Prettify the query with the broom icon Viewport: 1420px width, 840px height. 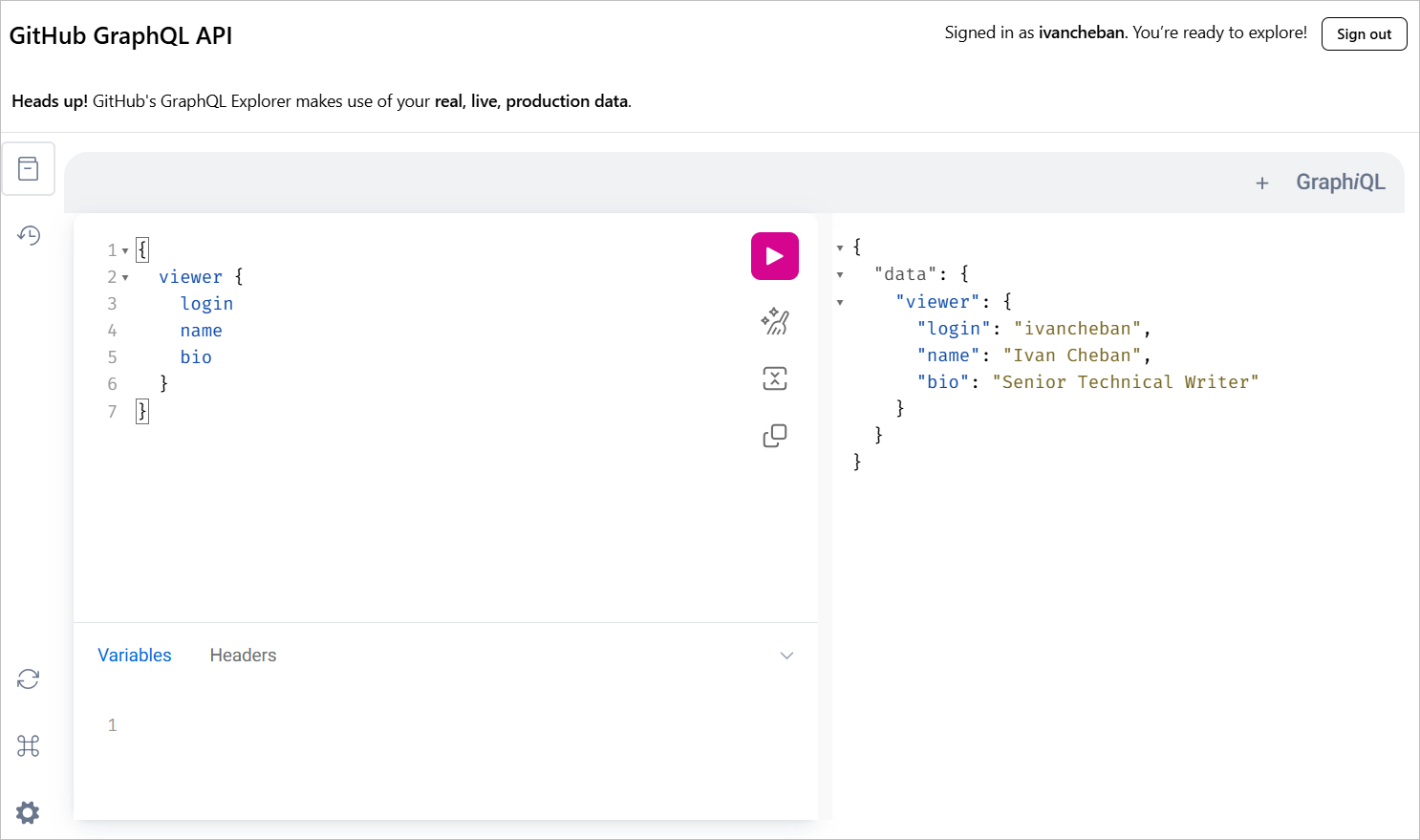pos(774,321)
